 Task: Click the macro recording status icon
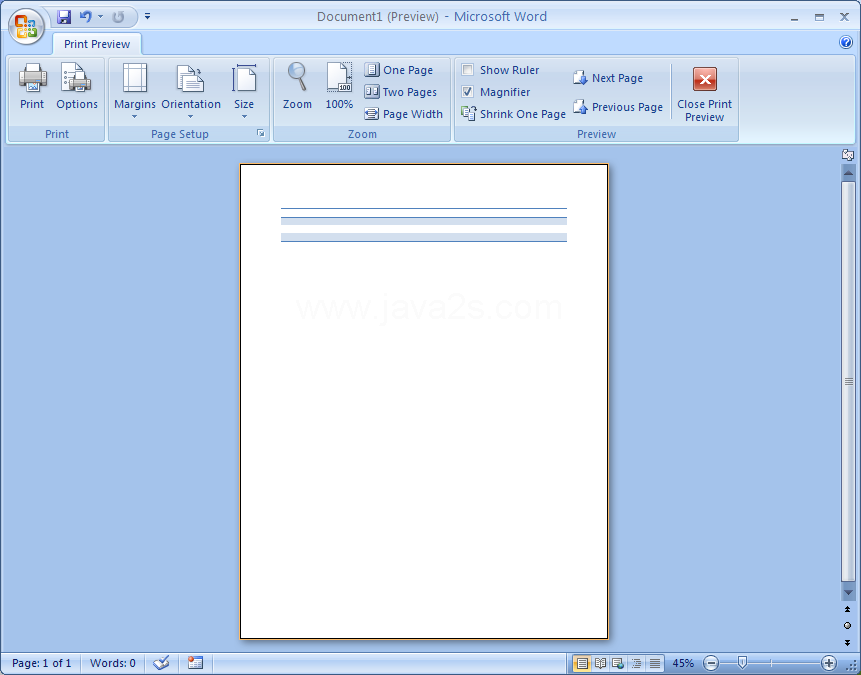[x=195, y=663]
